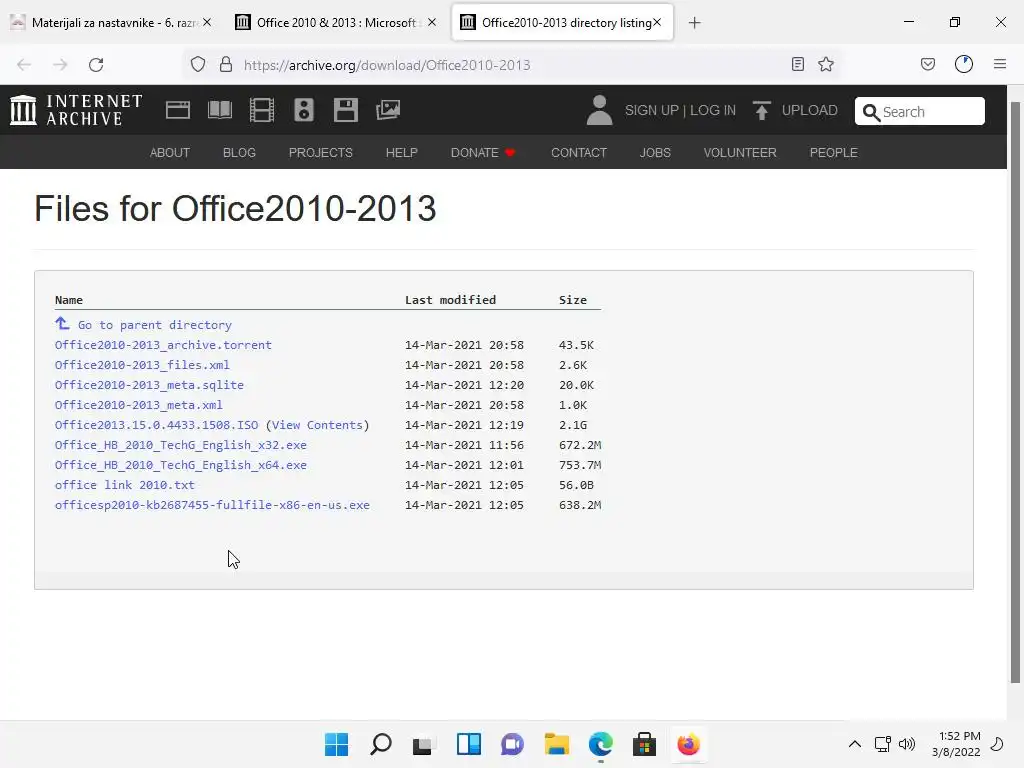The image size is (1024, 768).
Task: Open the Software floppy disk icon
Action: [345, 110]
